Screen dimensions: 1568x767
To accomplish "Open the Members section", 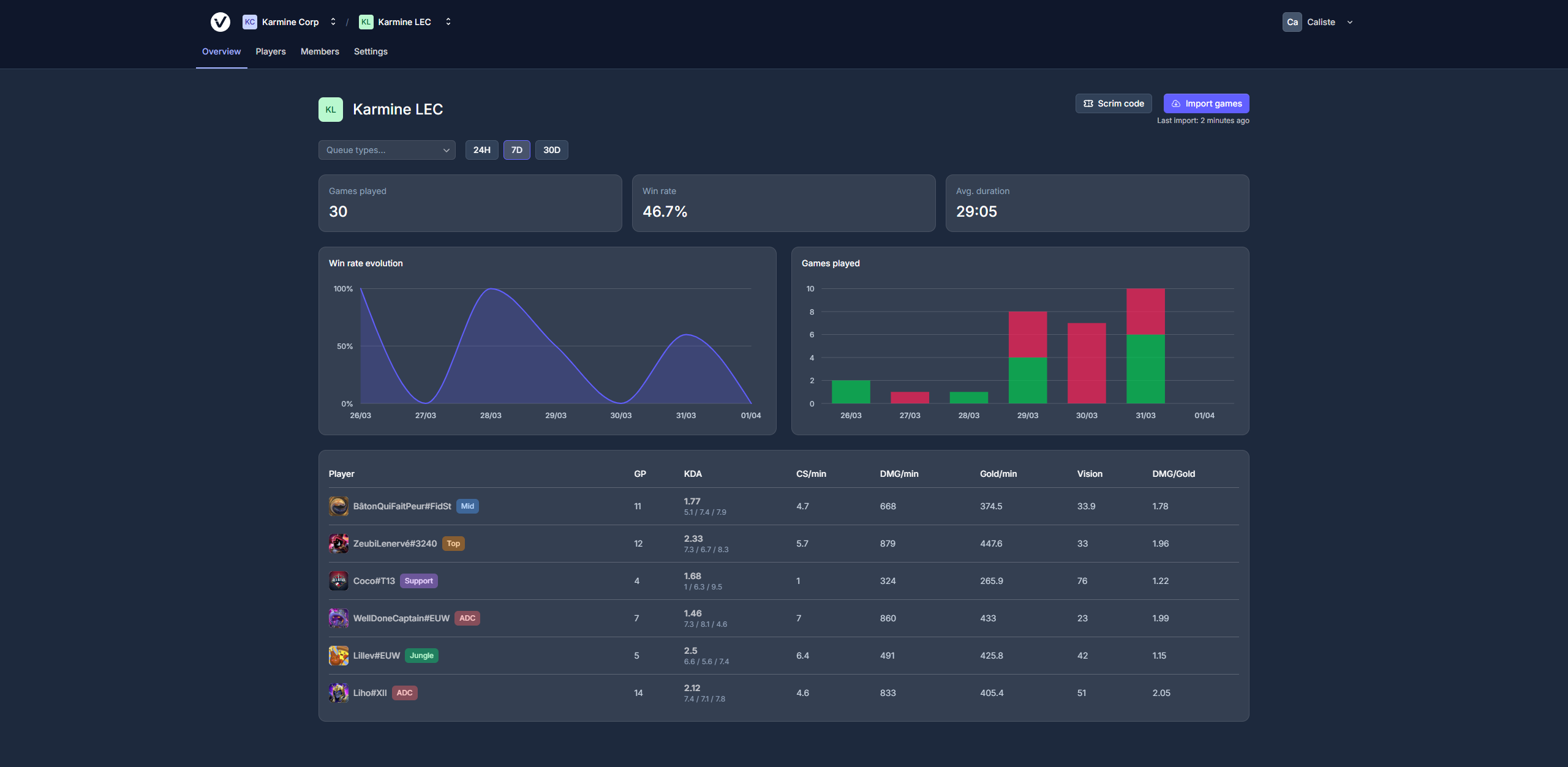I will pyautogui.click(x=319, y=51).
